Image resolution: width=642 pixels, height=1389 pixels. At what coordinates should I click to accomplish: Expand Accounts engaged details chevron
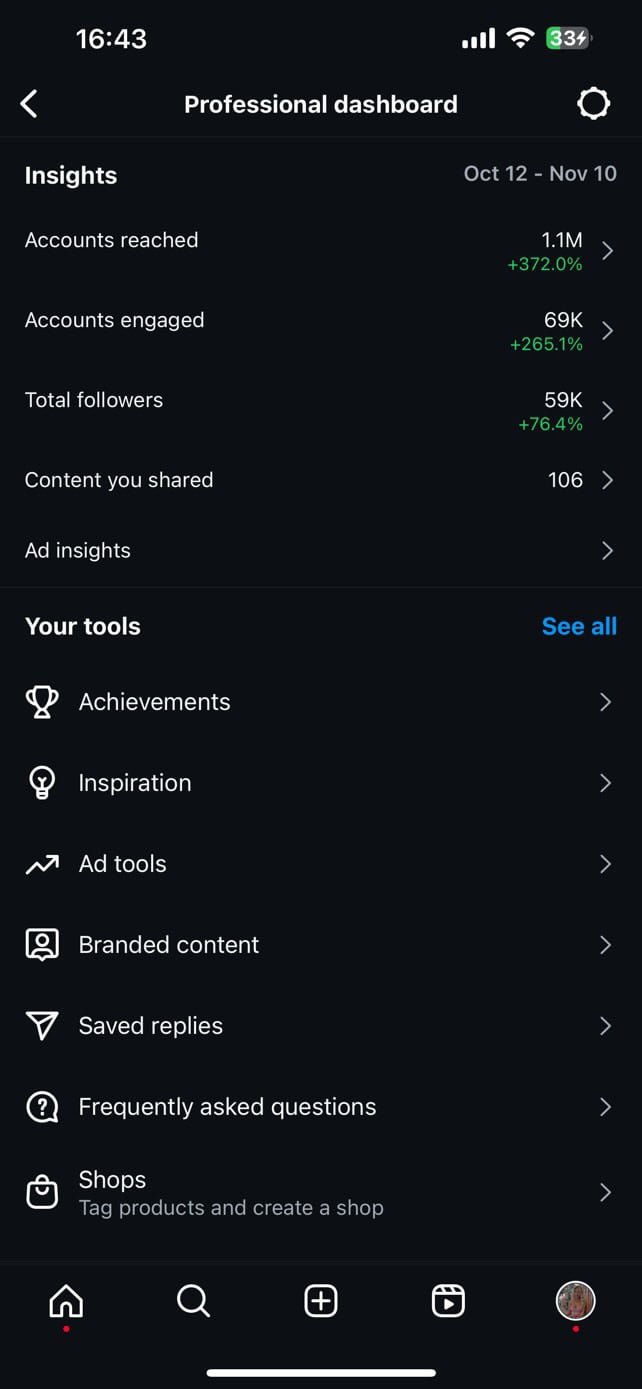pyautogui.click(x=607, y=331)
